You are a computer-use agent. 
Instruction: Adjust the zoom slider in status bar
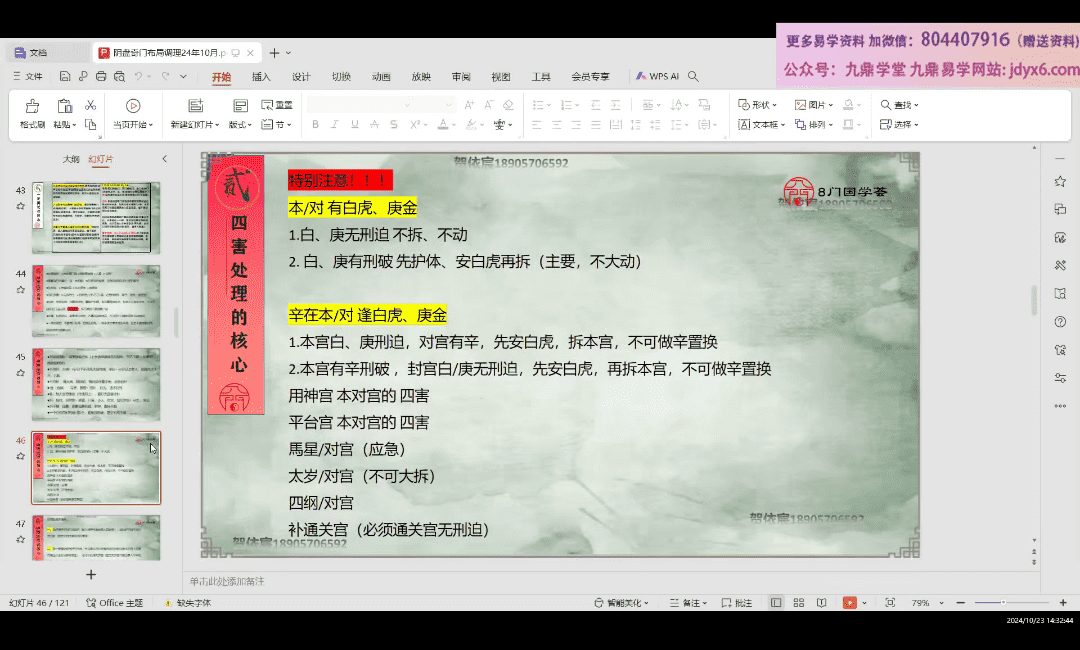1003,603
